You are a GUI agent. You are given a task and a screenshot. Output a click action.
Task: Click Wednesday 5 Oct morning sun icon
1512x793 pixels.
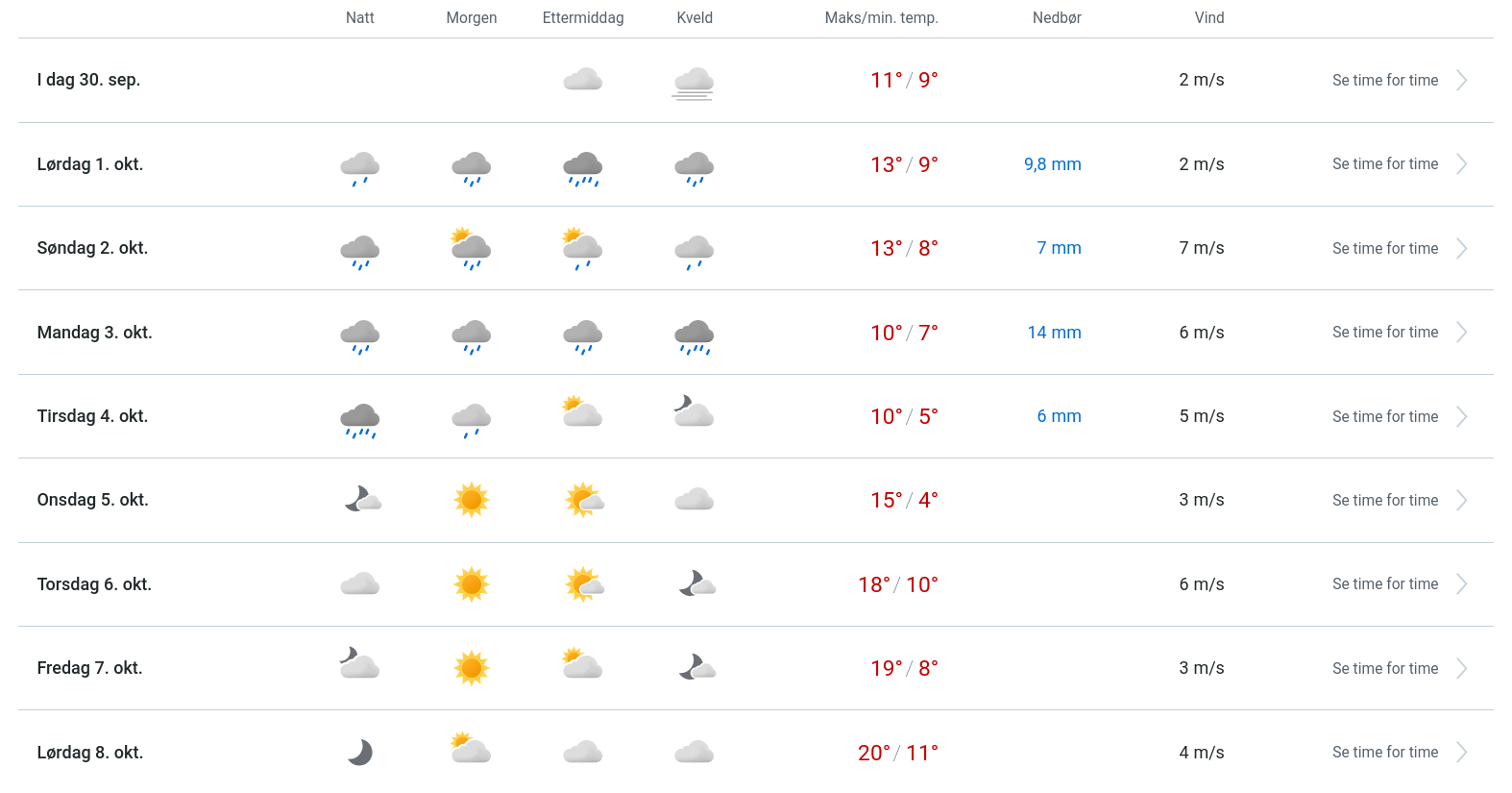click(x=472, y=500)
